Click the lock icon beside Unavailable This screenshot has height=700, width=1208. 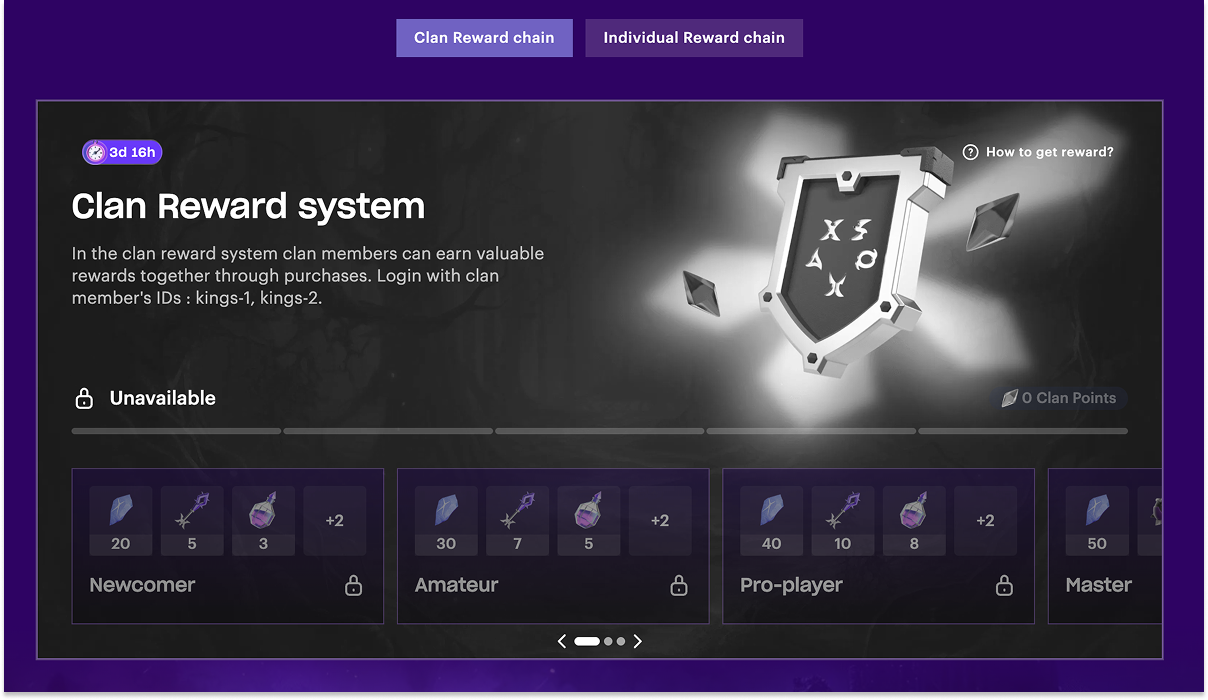click(x=85, y=398)
